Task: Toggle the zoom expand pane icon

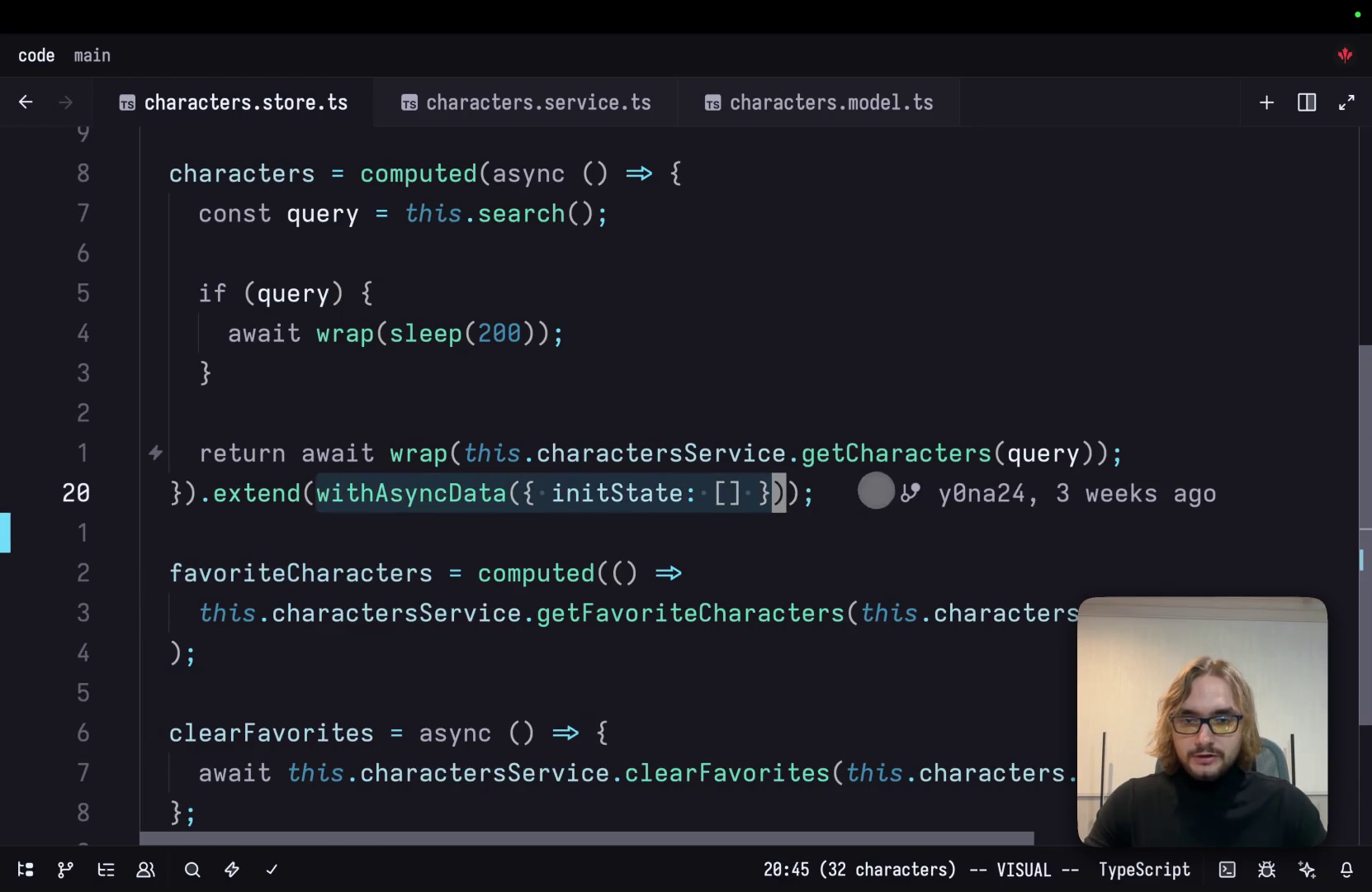Action: pos(1346,102)
